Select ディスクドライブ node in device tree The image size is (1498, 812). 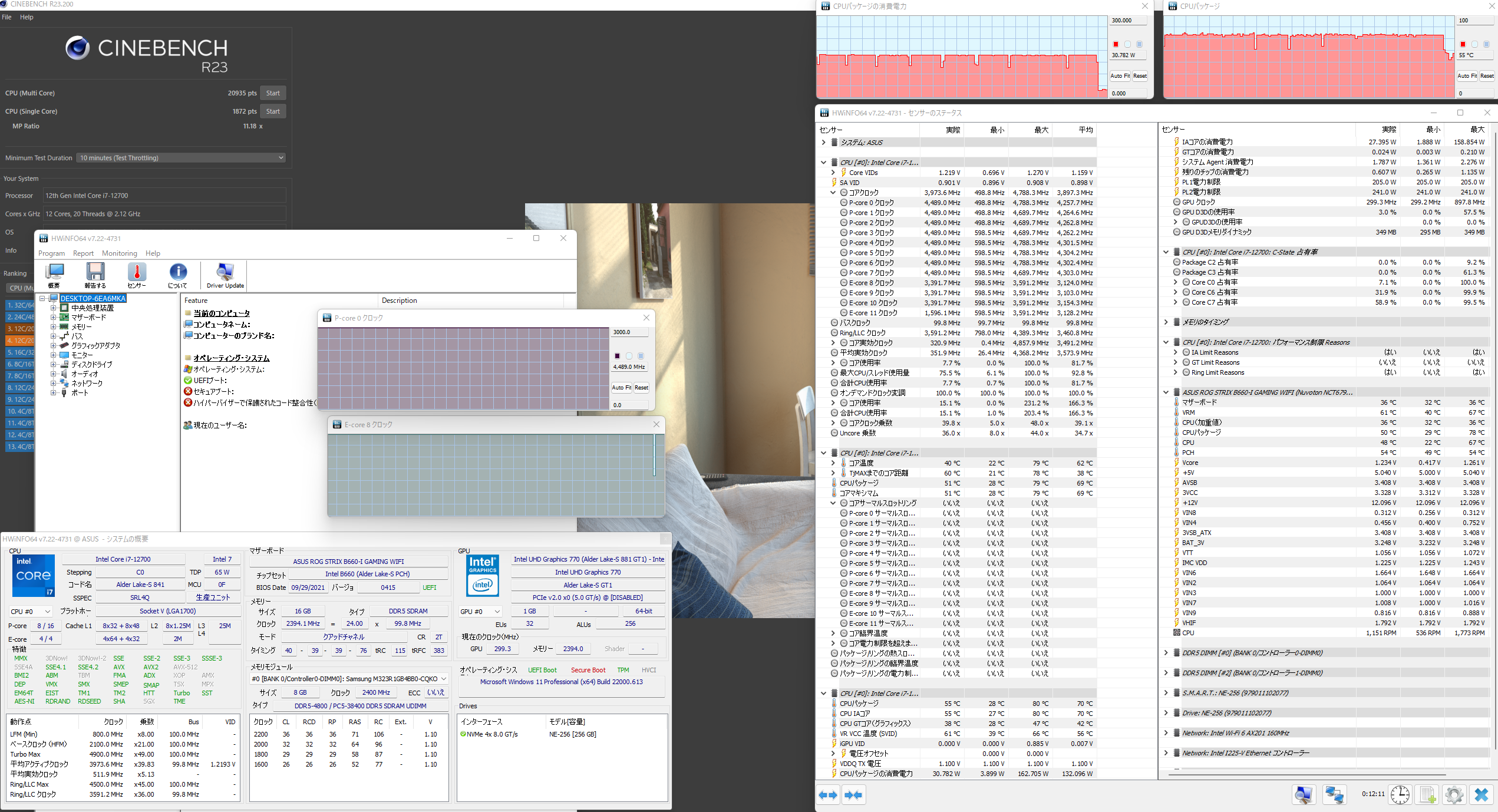click(x=92, y=364)
